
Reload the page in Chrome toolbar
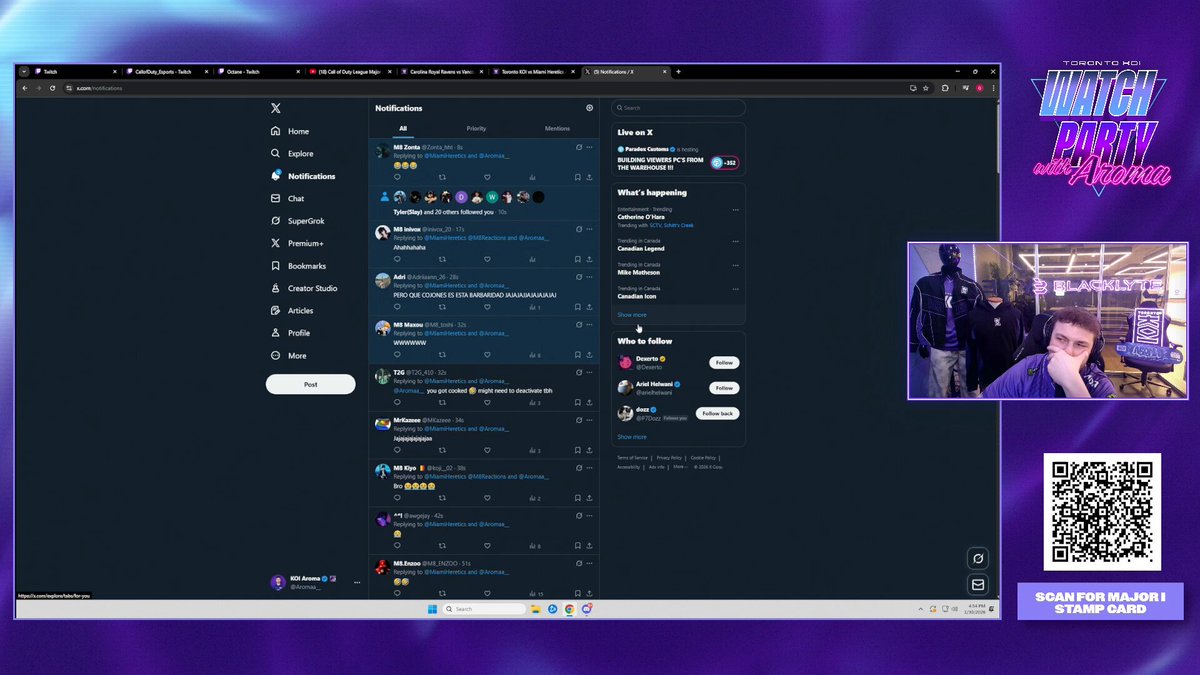(x=53, y=88)
